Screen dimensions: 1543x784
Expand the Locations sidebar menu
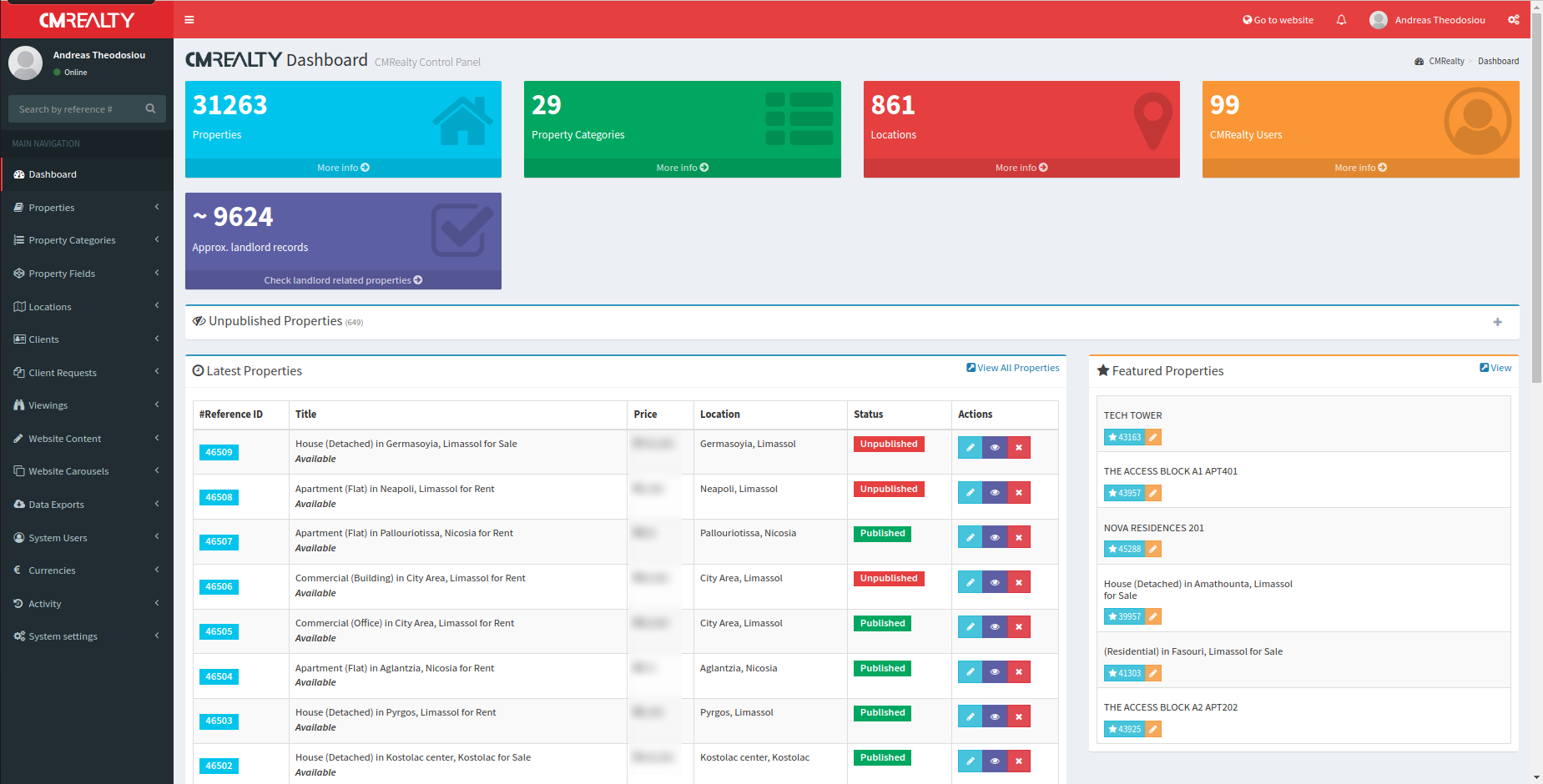point(87,307)
